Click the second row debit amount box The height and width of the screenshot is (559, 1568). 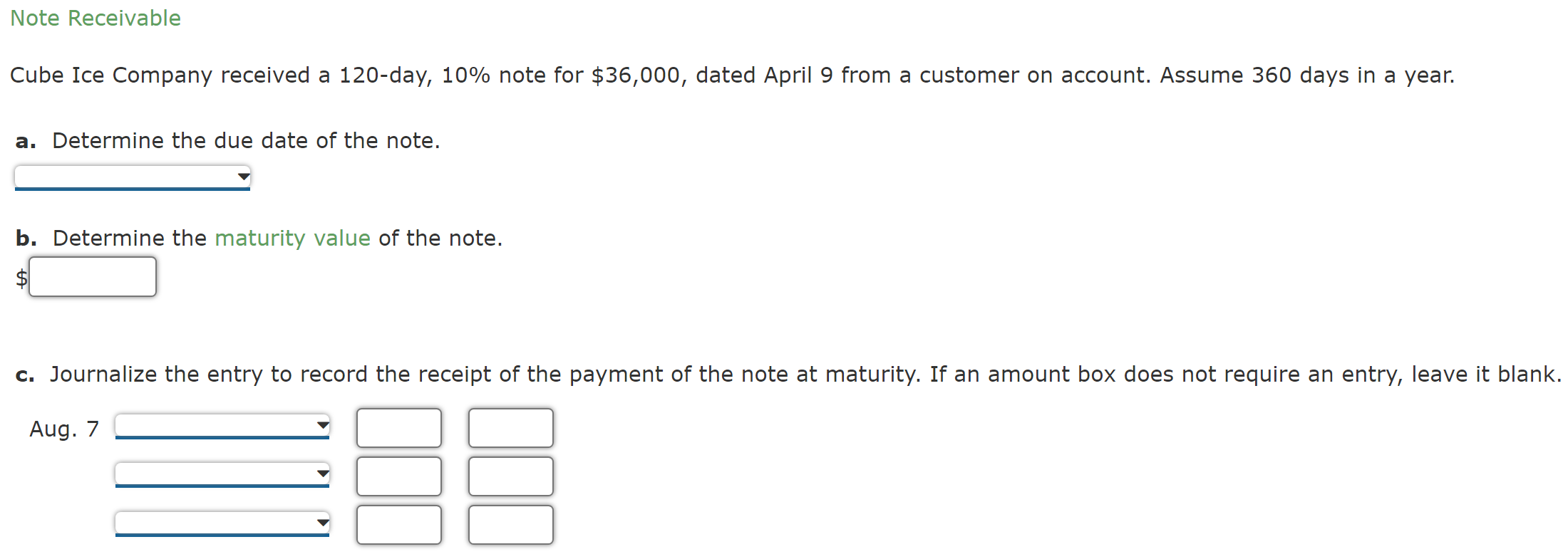pos(398,476)
